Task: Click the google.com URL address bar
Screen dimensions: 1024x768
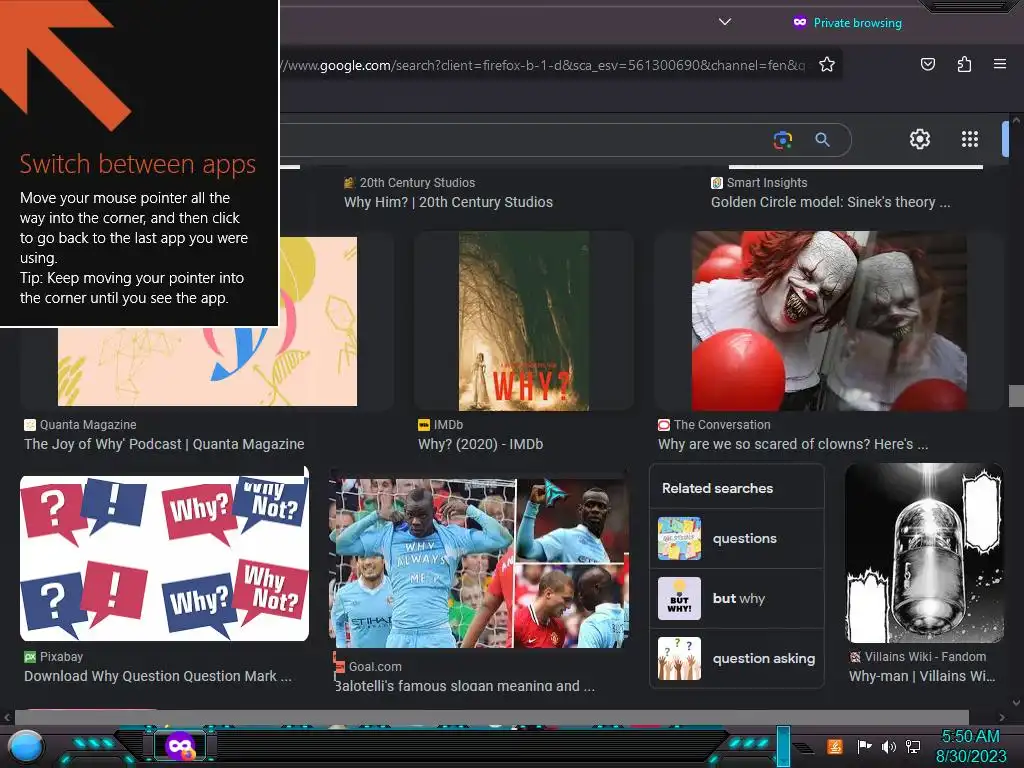Action: (542, 65)
